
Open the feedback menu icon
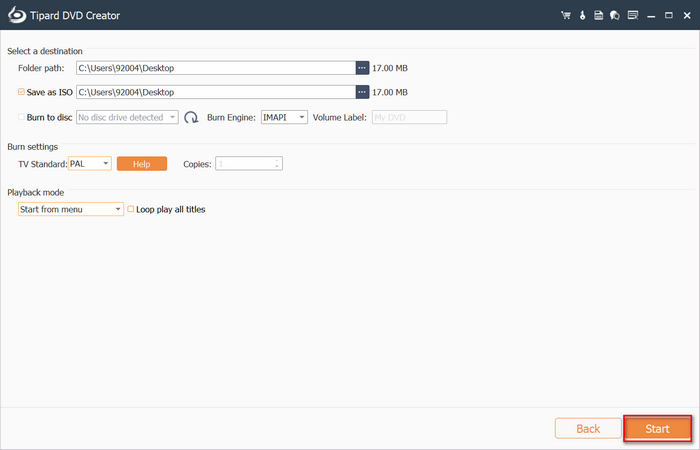click(633, 16)
